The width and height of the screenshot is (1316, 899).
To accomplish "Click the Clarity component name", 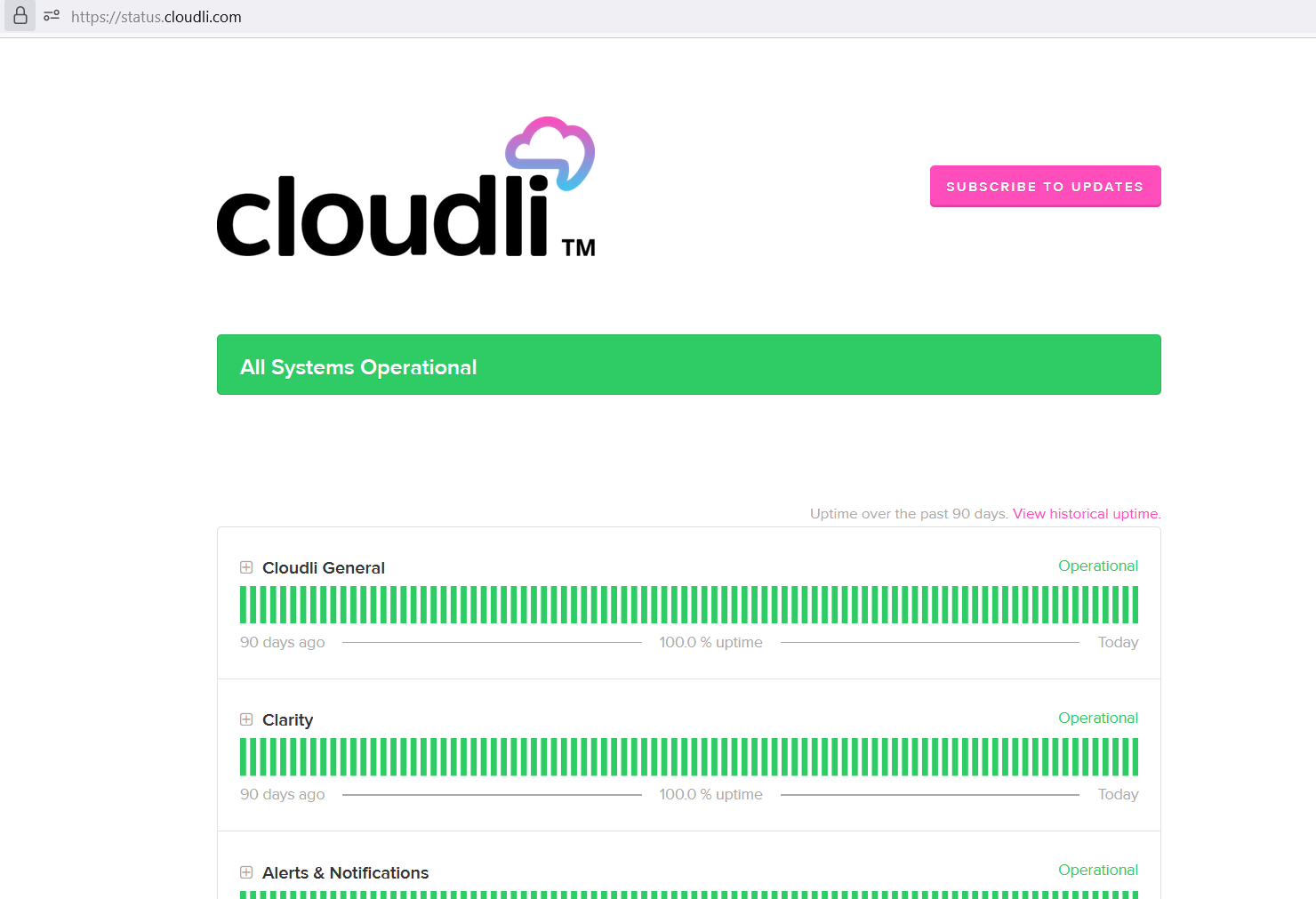I will click(287, 720).
